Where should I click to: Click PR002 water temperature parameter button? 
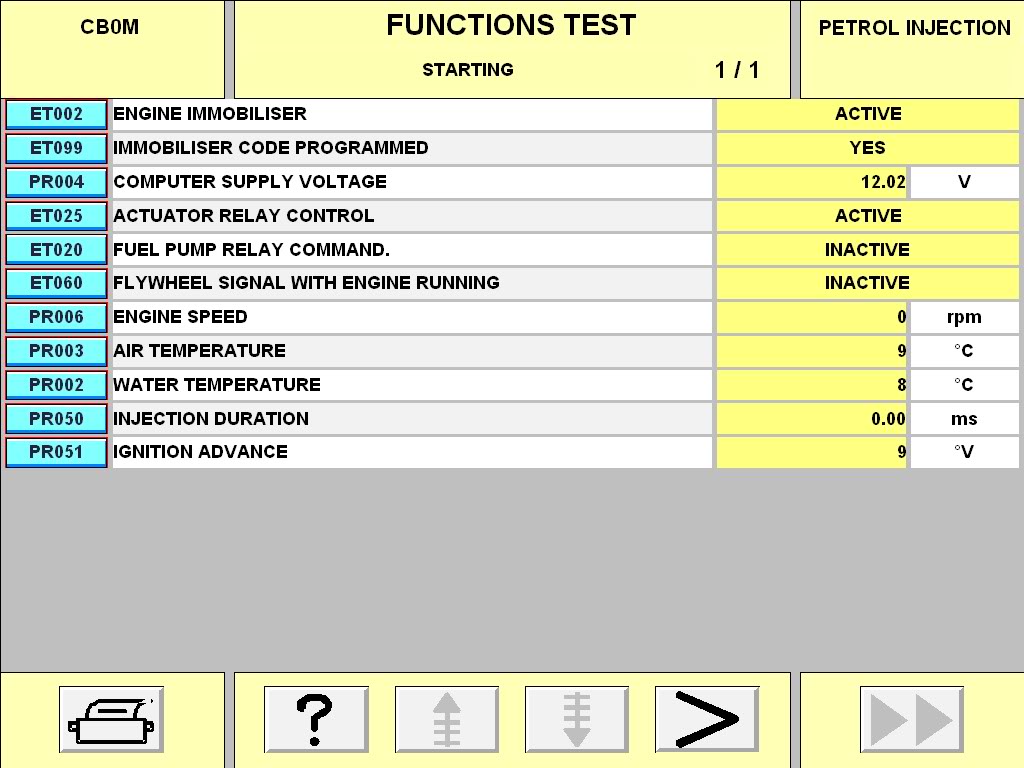coord(56,385)
